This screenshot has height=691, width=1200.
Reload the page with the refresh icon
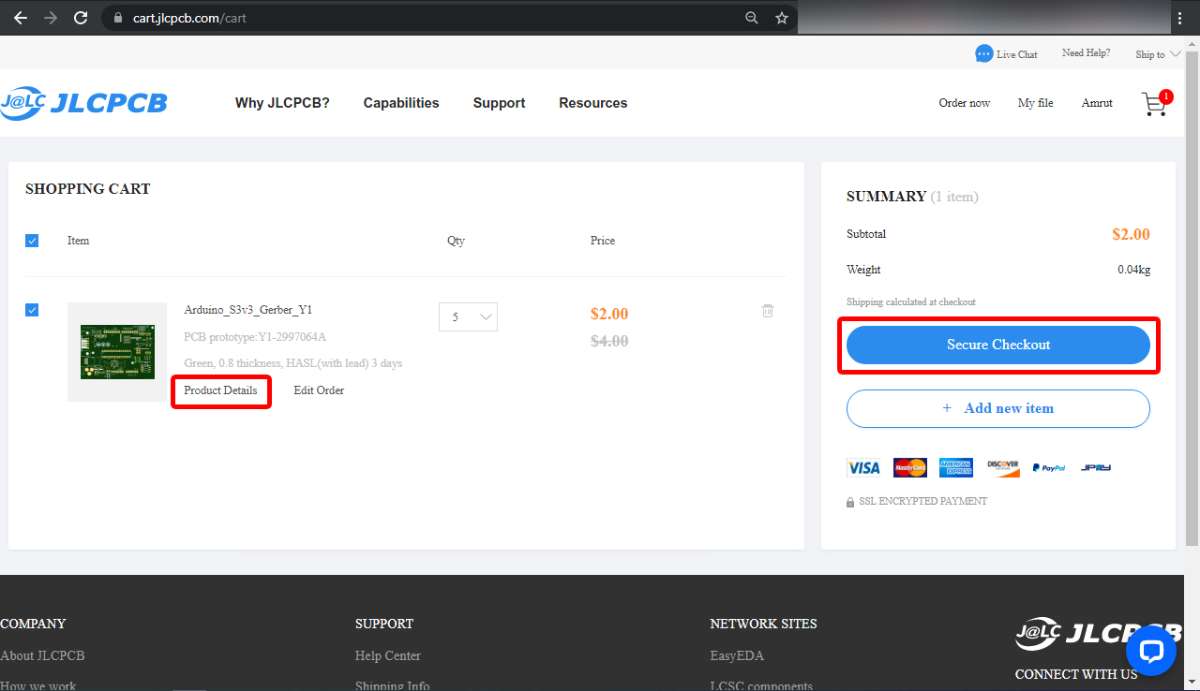pos(81,18)
